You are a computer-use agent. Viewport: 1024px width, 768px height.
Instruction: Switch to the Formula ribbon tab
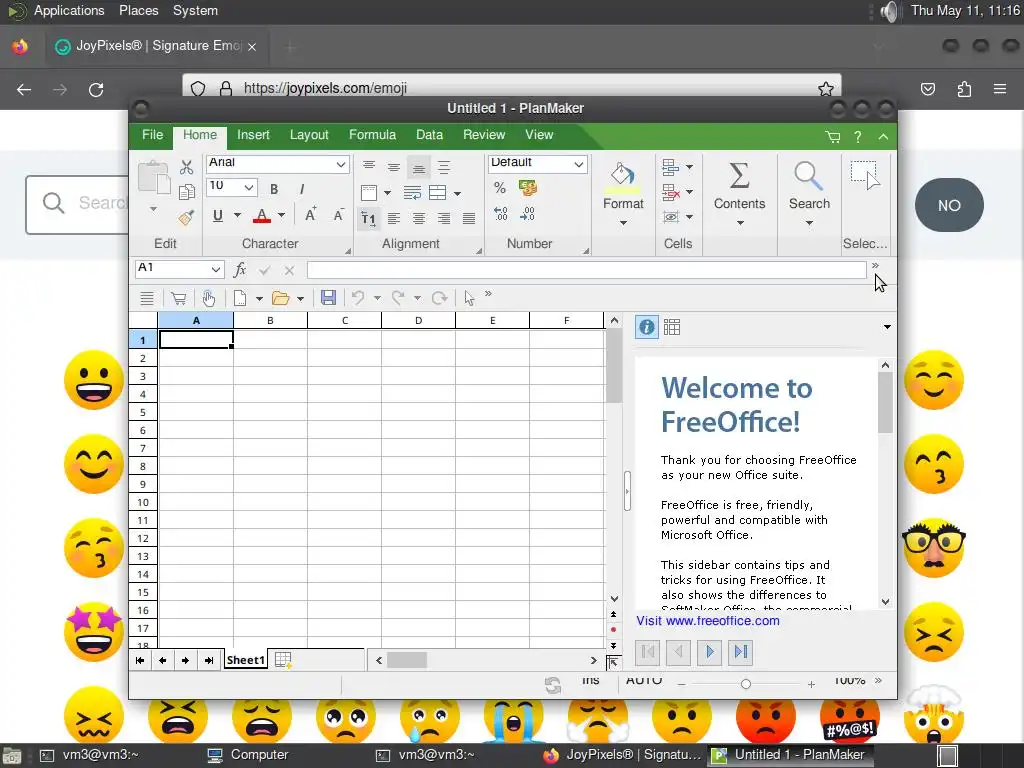coord(372,135)
